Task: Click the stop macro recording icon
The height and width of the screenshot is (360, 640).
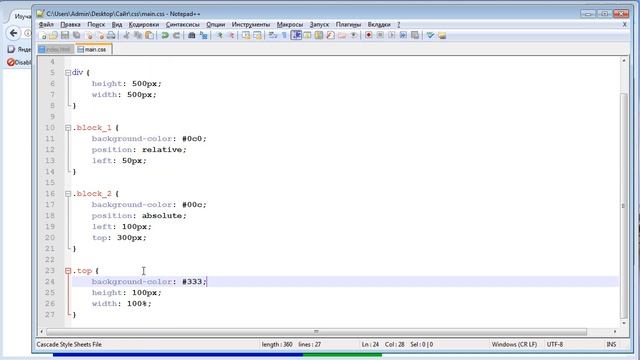Action: [x=380, y=36]
